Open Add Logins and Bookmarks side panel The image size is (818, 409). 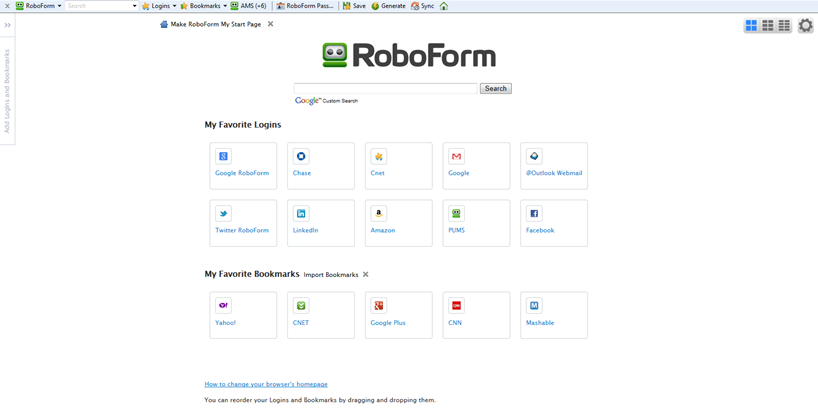[x=7, y=91]
